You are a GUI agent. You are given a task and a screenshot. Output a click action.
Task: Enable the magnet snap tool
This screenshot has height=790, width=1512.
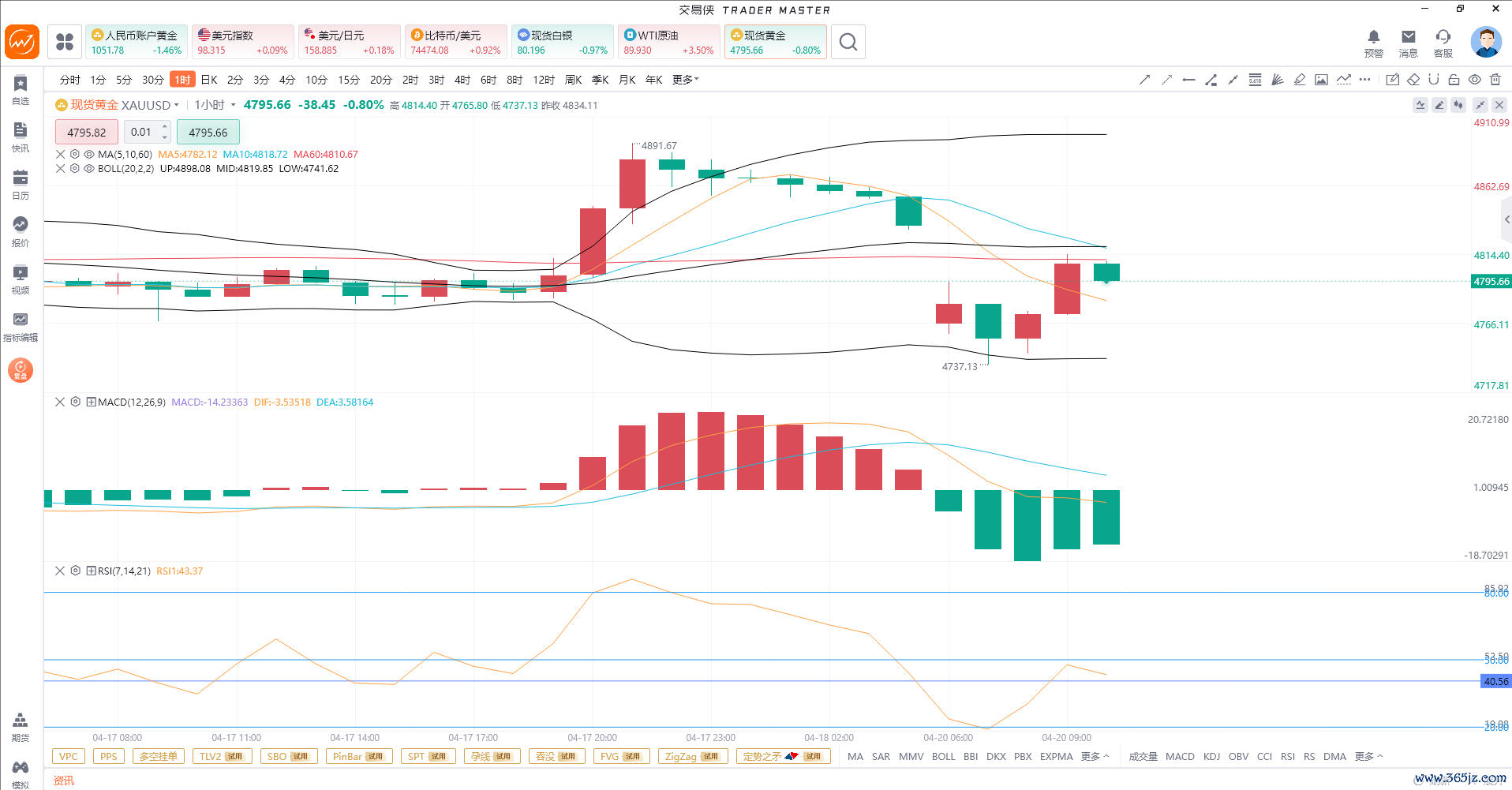click(x=1434, y=80)
